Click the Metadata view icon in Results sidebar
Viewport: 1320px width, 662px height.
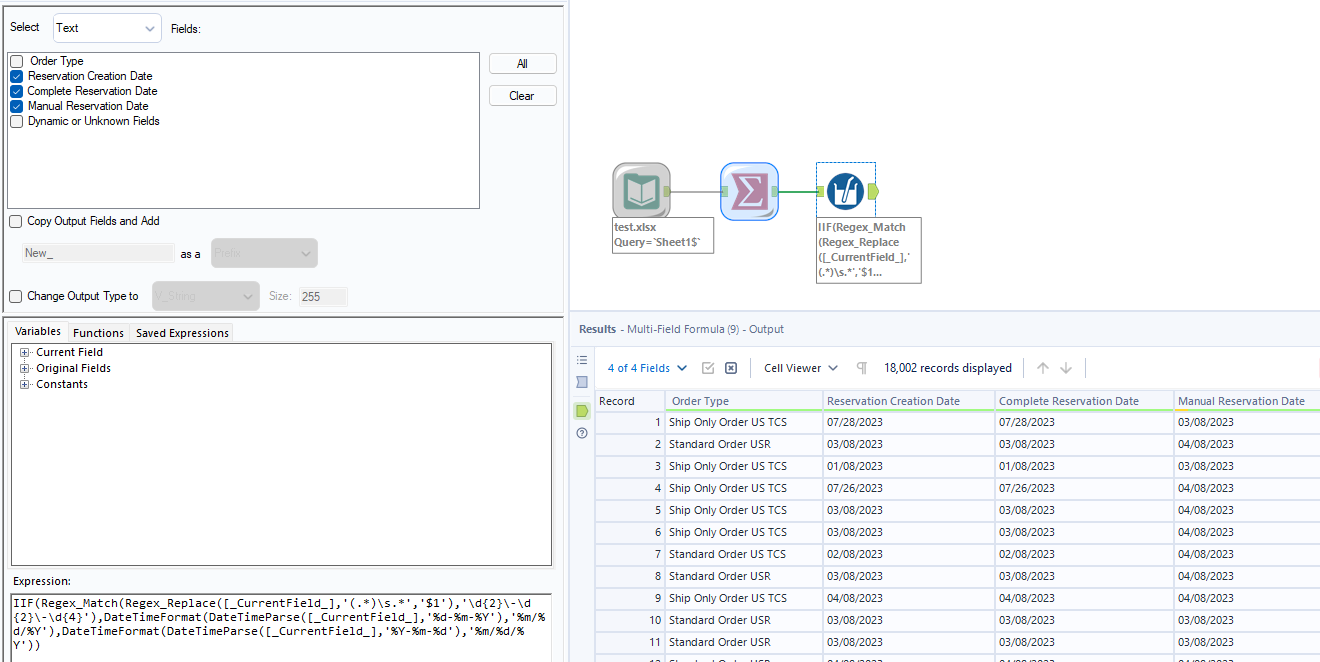point(582,382)
